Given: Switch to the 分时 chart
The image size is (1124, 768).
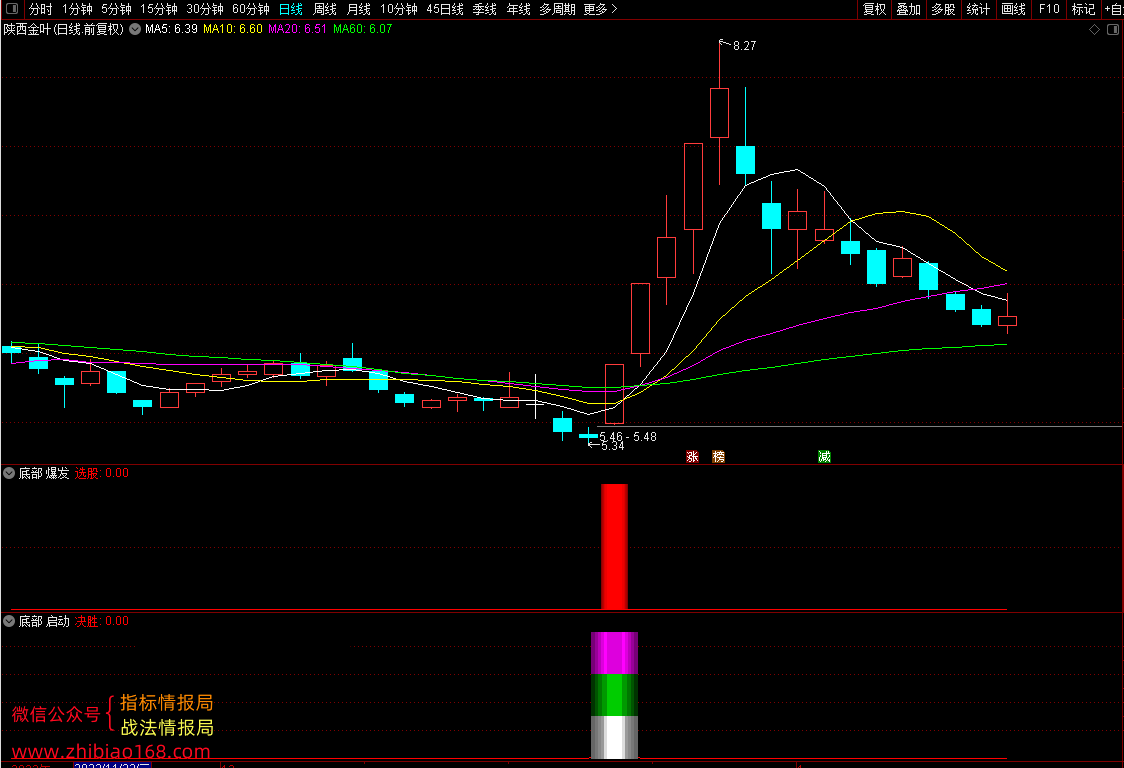Looking at the screenshot, I should pyautogui.click(x=40, y=9).
